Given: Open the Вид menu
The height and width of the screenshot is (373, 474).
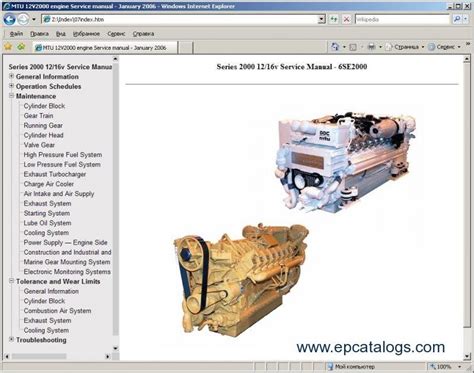Looking at the screenshot, I should [61, 34].
